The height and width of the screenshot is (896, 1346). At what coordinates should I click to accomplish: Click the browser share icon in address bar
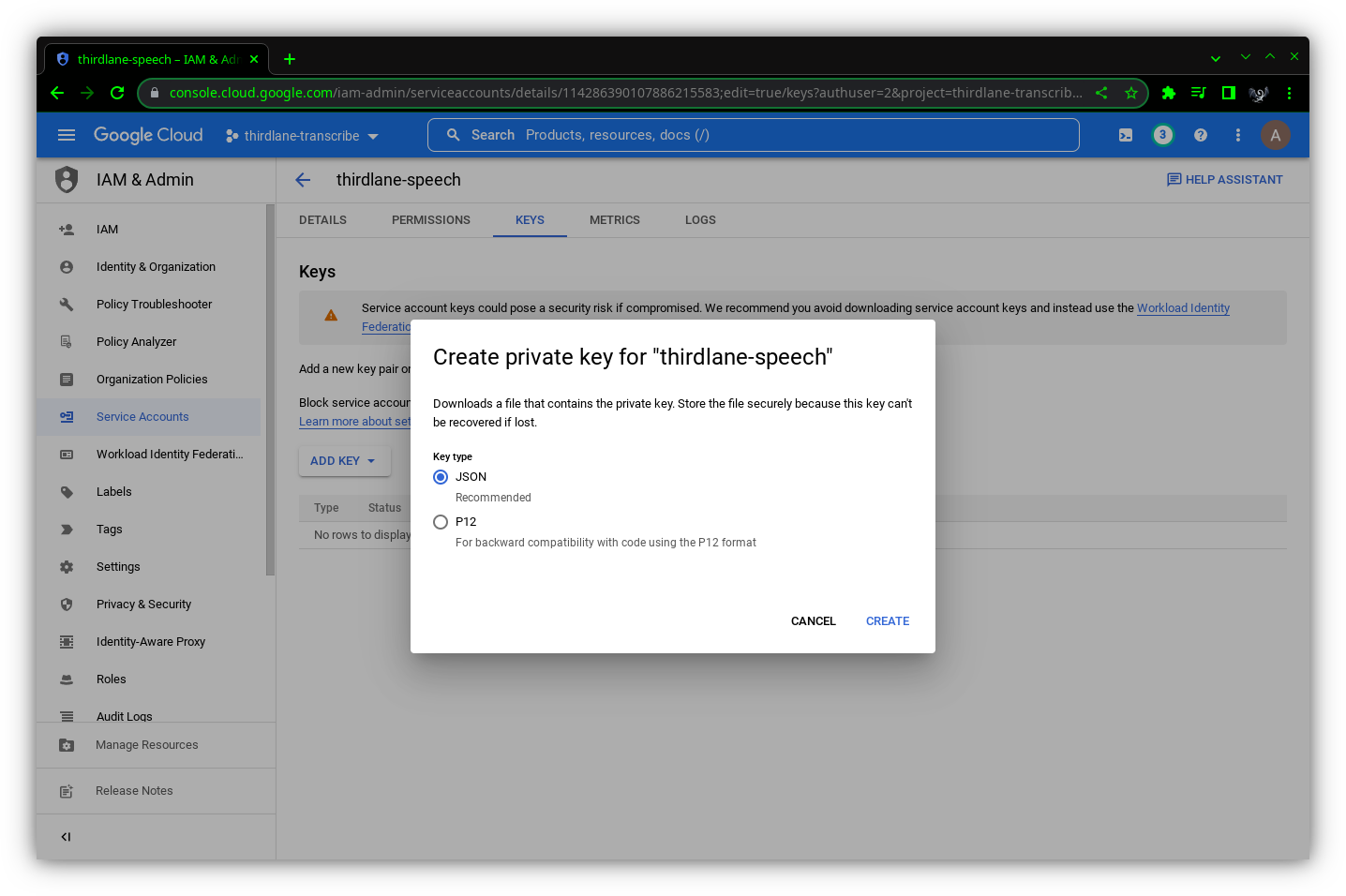pos(1101,93)
